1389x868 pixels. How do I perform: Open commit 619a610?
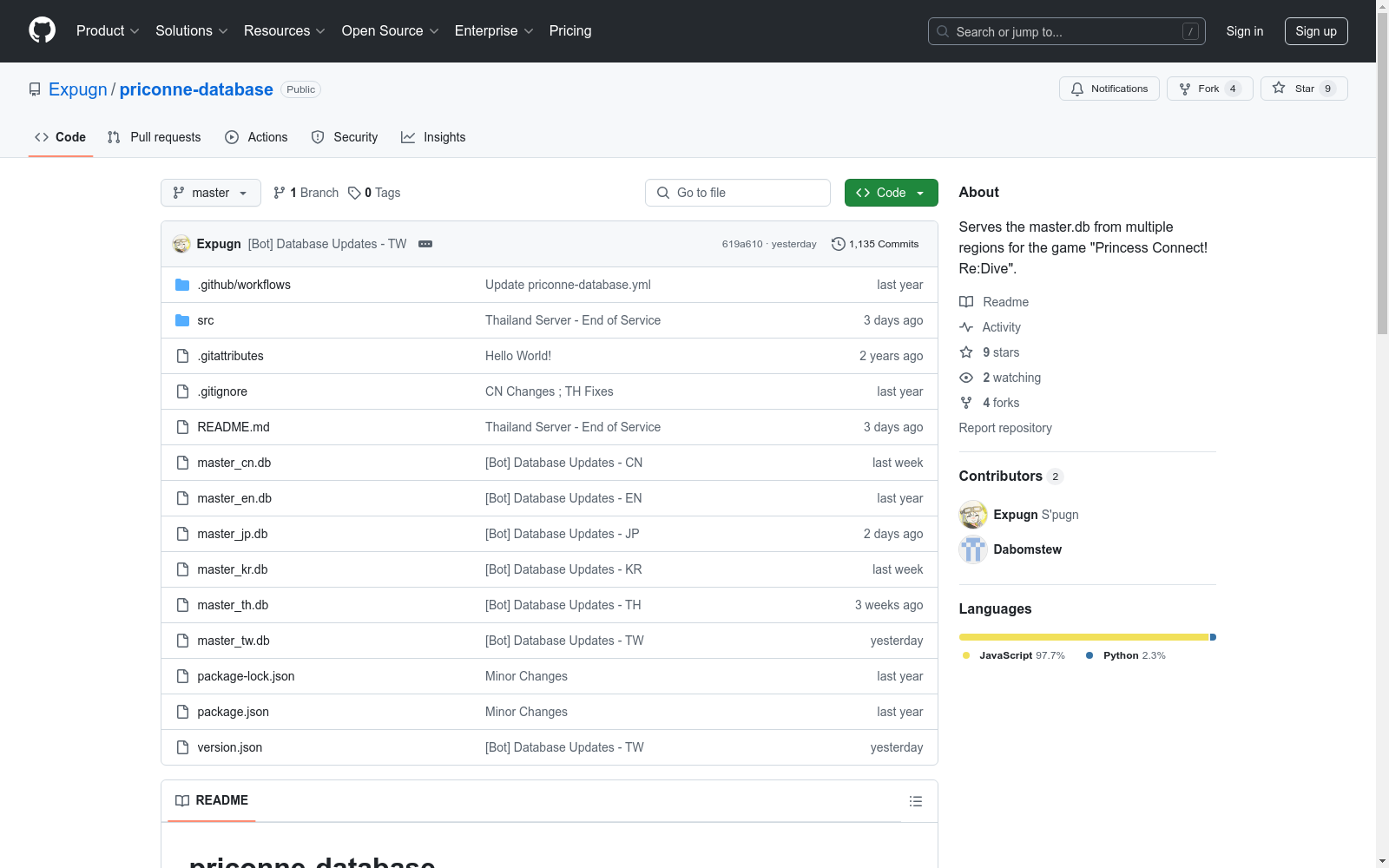pyautogui.click(x=742, y=244)
